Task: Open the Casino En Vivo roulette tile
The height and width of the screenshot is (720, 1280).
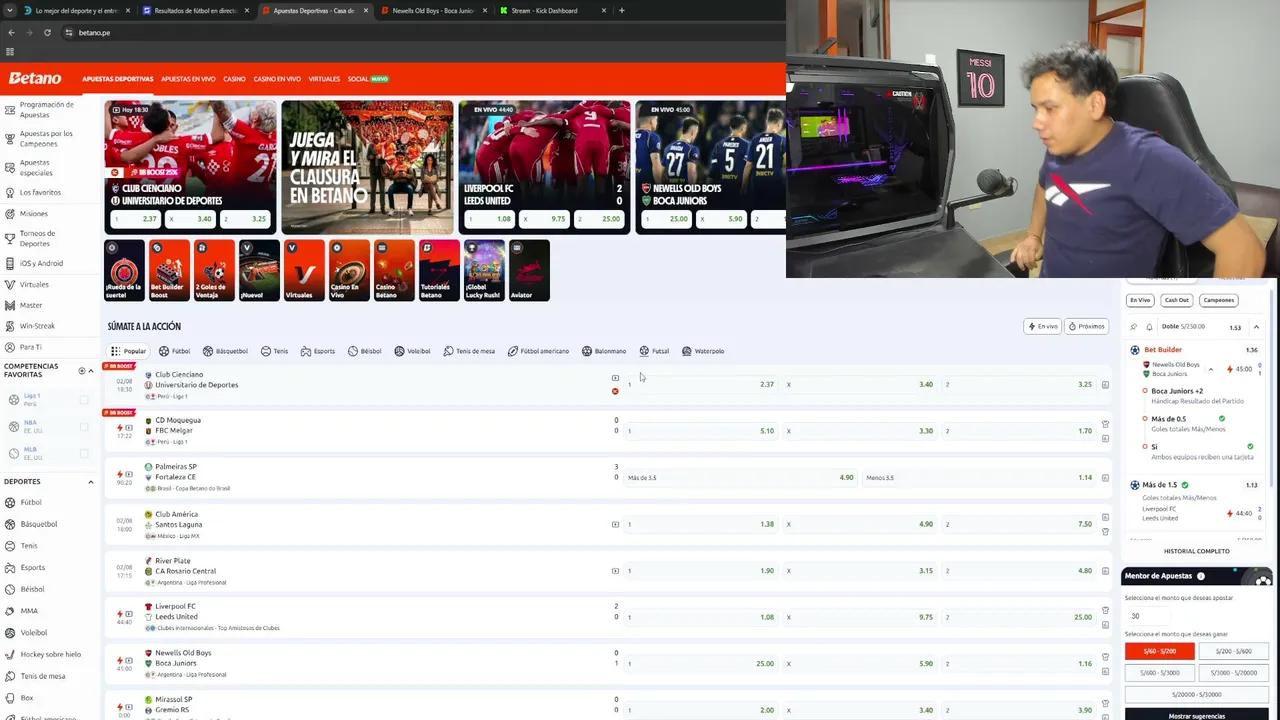Action: (x=349, y=270)
